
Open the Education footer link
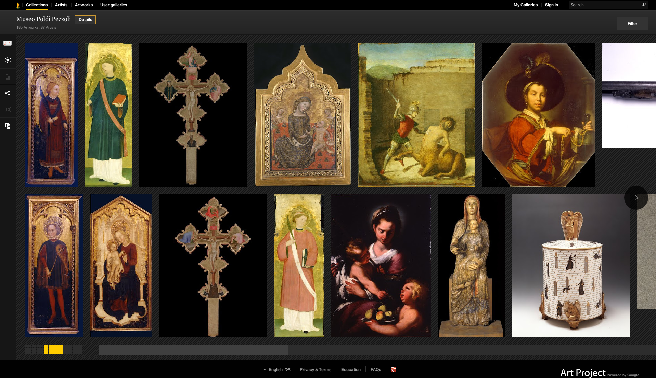pyautogui.click(x=351, y=370)
